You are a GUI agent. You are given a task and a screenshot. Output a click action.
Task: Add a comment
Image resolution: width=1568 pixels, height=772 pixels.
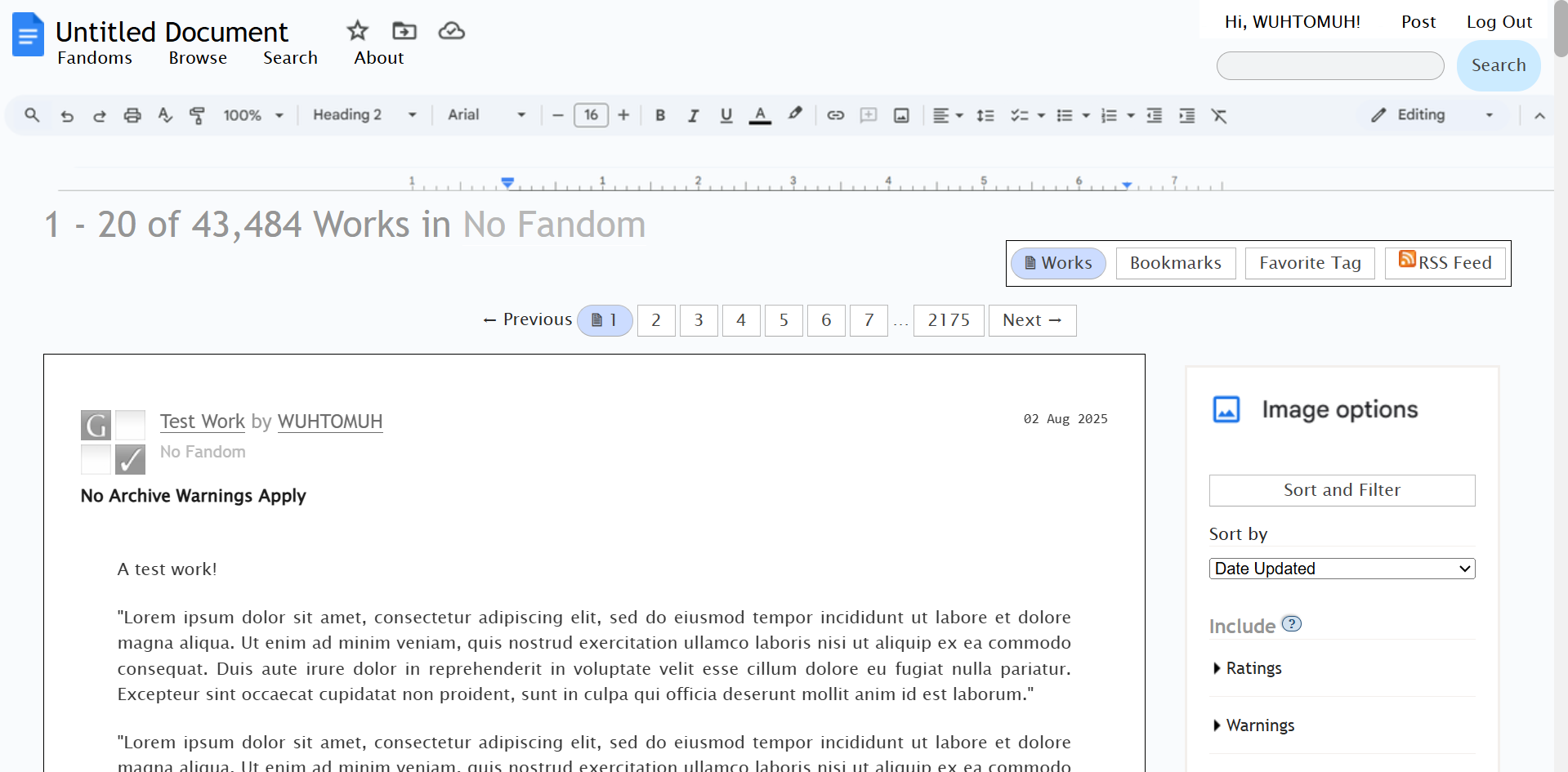(x=869, y=115)
